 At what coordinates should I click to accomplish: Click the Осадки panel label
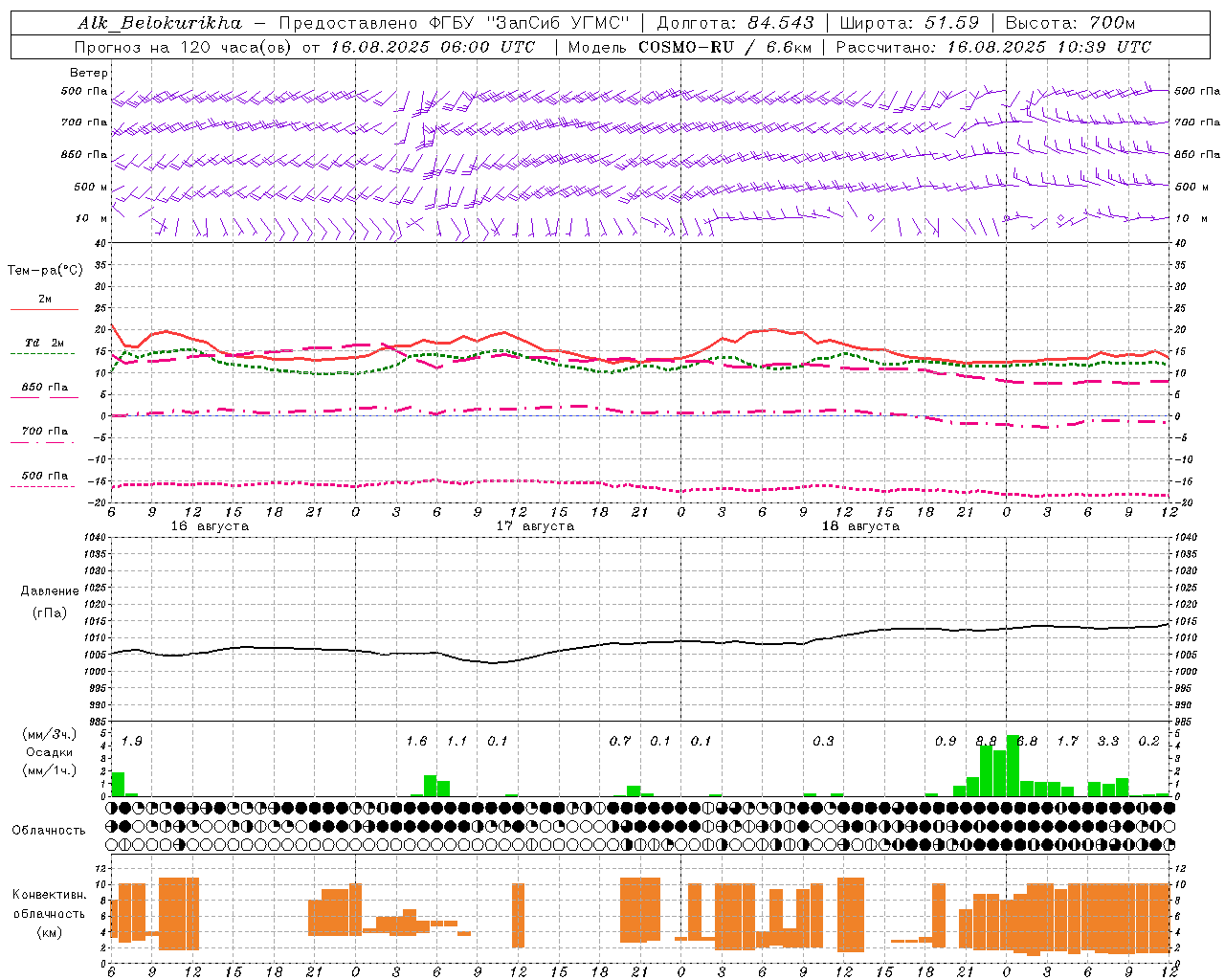tap(50, 752)
